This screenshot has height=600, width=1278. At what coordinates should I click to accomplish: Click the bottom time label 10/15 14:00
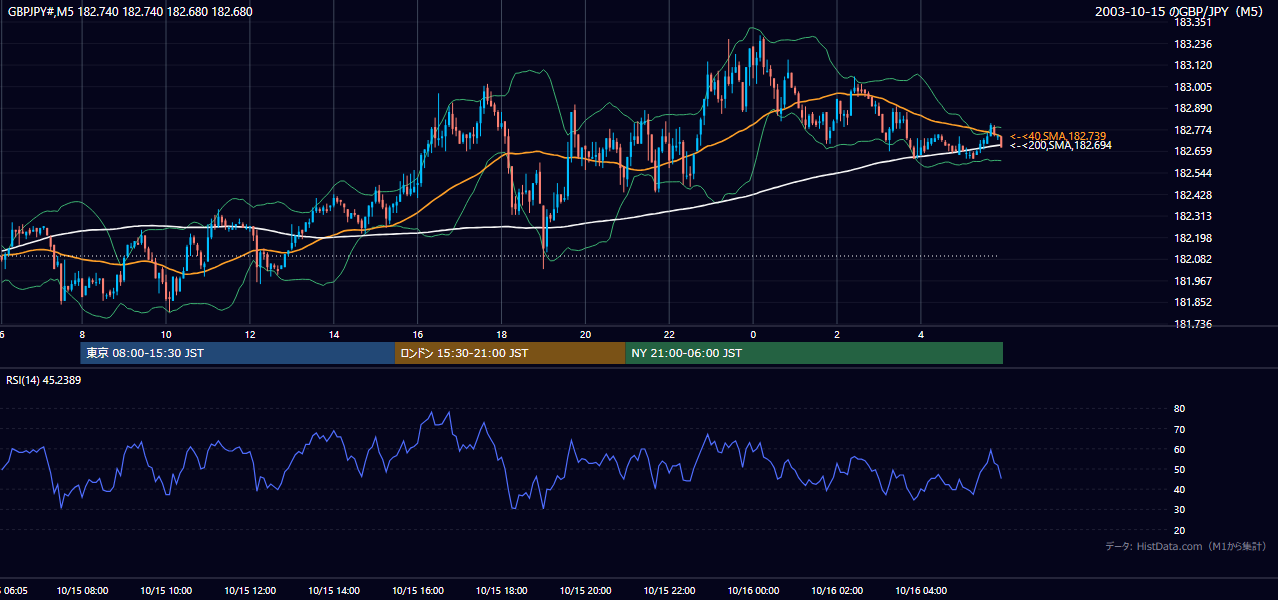tap(334, 590)
